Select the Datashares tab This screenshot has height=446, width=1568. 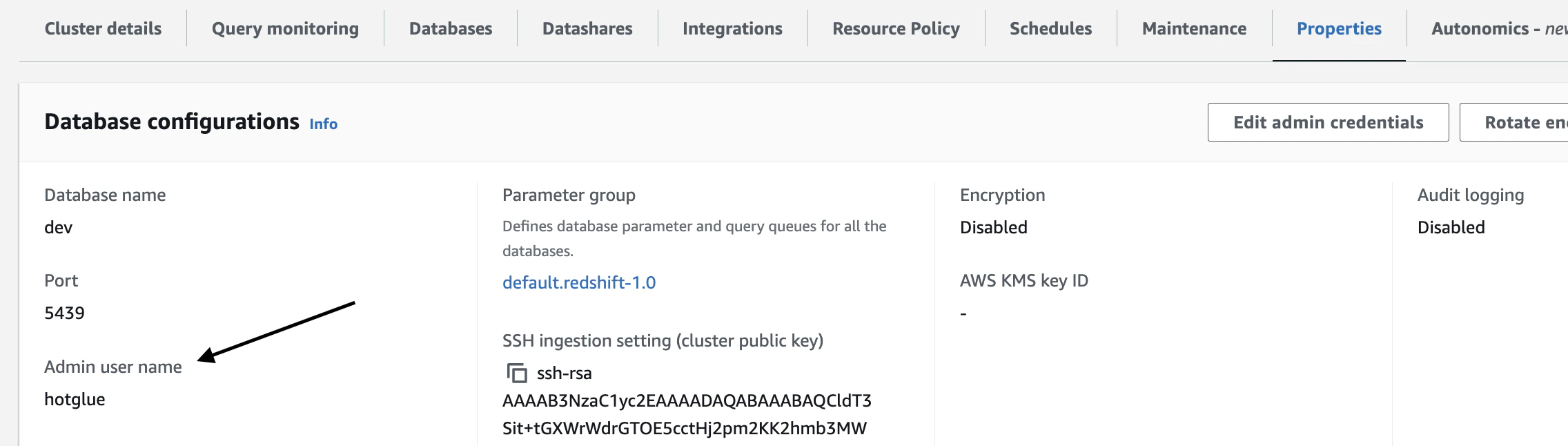[587, 29]
